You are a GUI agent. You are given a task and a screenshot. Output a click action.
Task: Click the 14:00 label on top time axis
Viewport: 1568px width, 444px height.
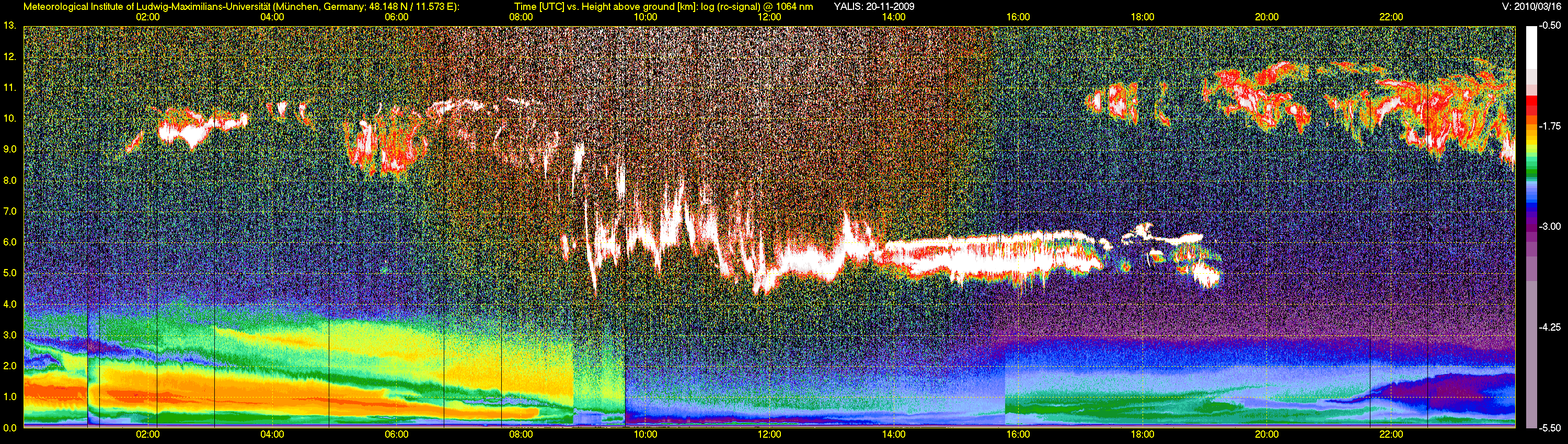894,17
